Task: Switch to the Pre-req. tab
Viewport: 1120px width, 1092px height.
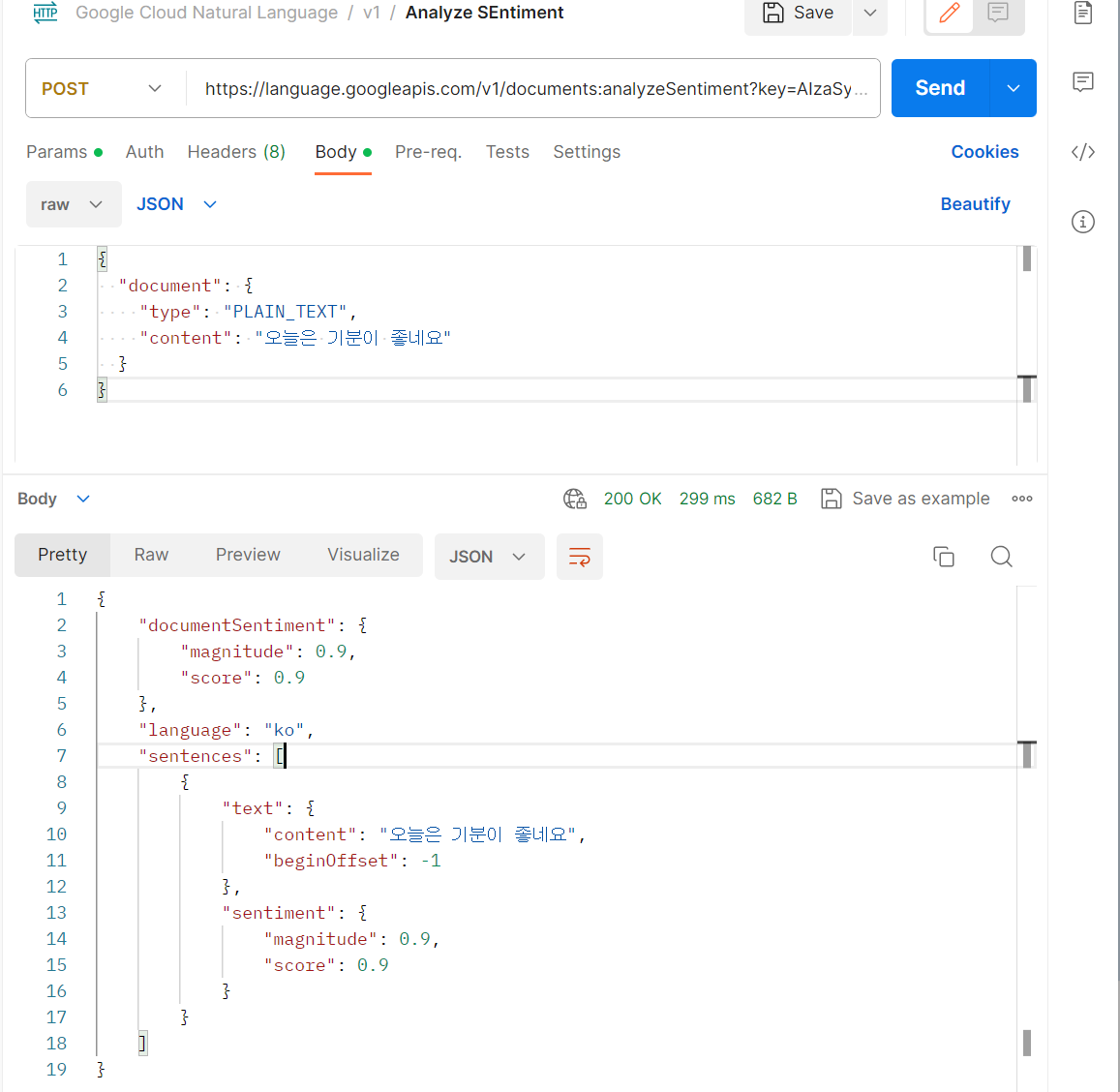Action: point(428,152)
